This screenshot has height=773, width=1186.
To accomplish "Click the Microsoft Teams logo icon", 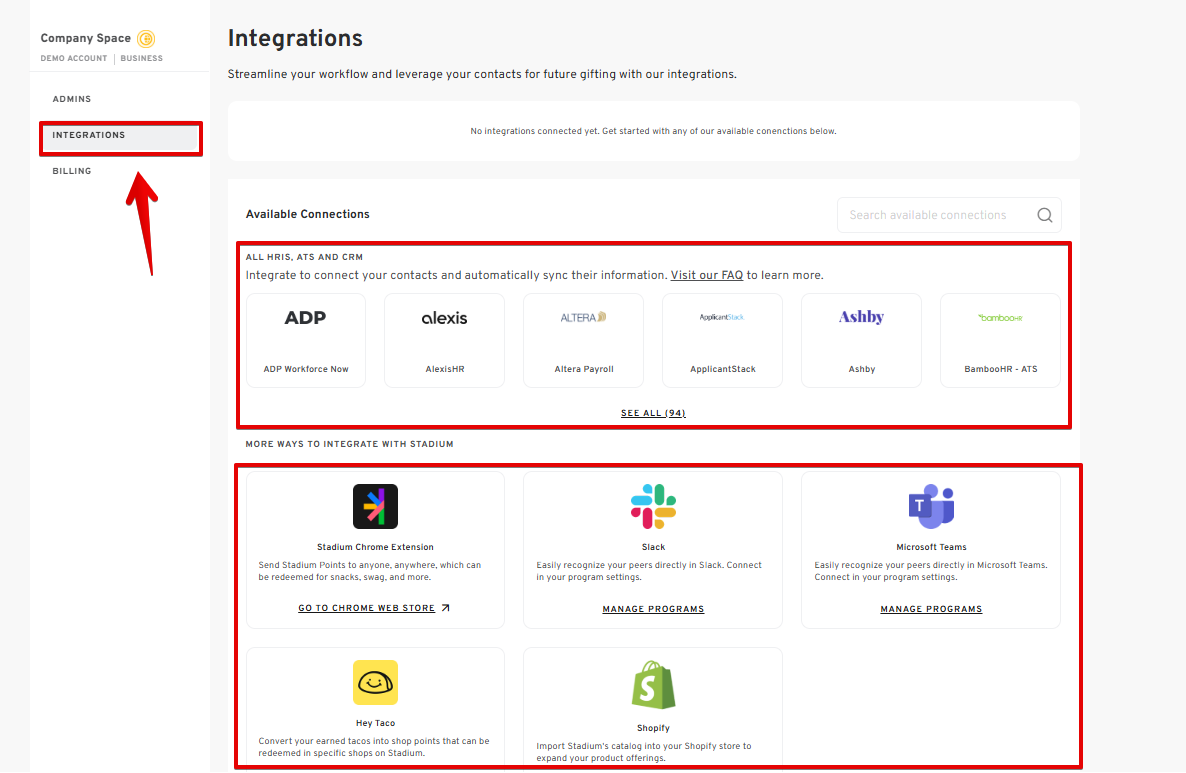I will tap(931, 507).
